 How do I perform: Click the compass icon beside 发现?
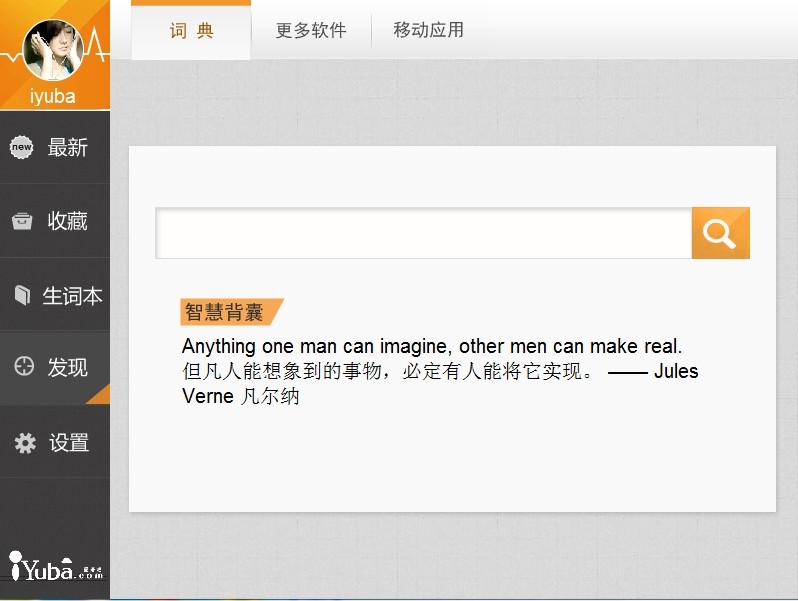(x=24, y=366)
